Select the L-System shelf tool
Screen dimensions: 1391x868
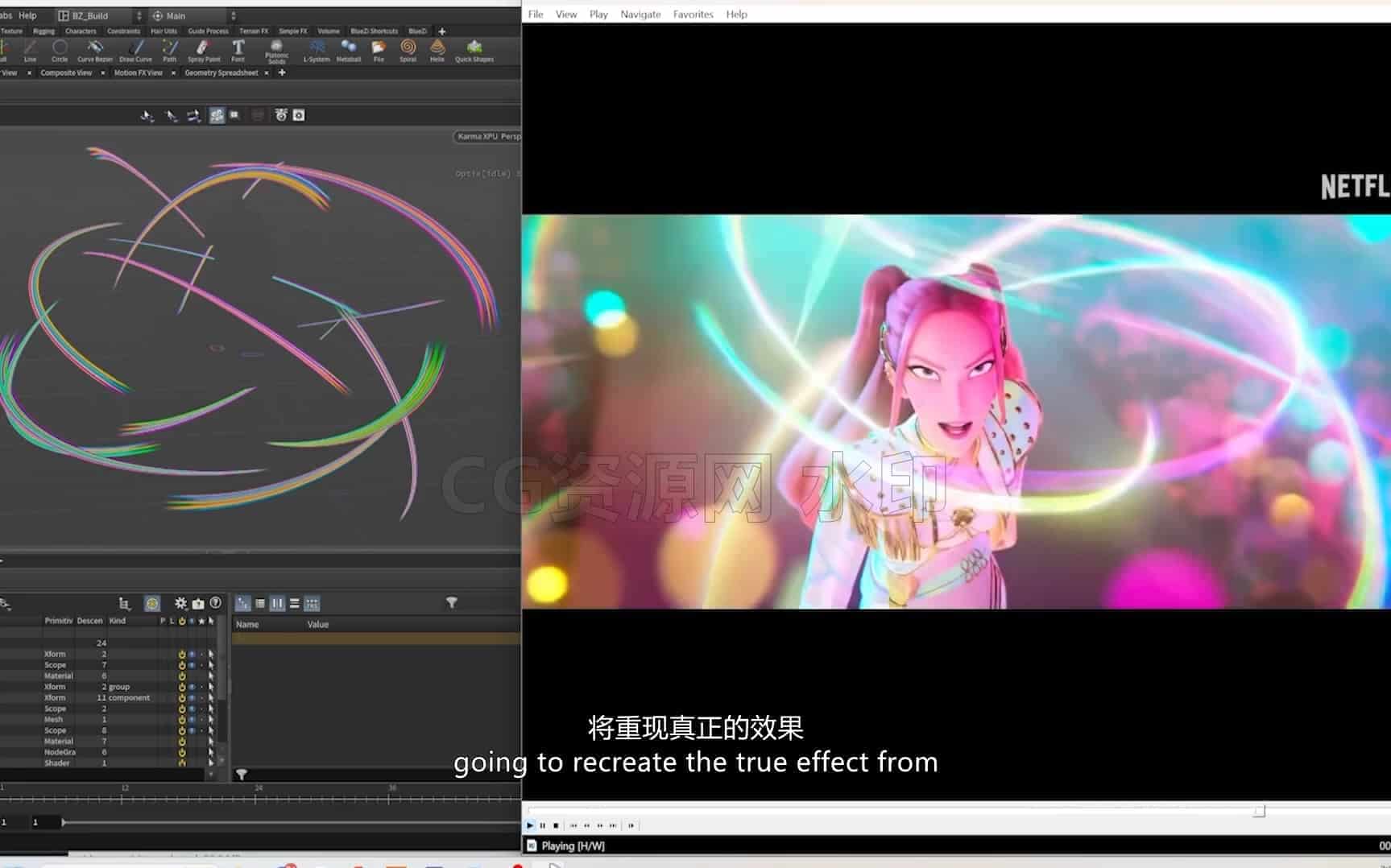pos(317,51)
